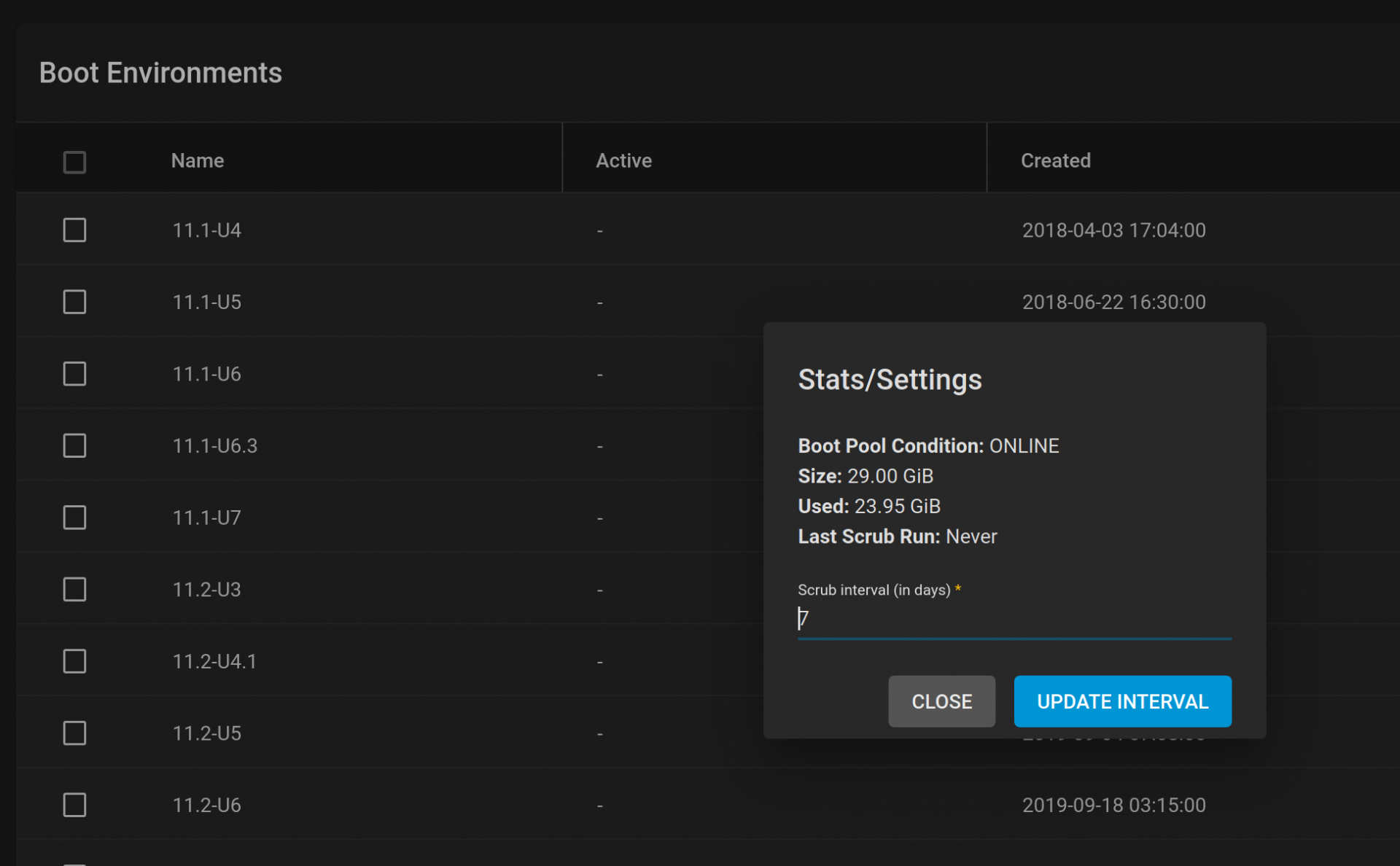The width and height of the screenshot is (1400, 866).
Task: Sort by the Active column header
Action: [623, 161]
